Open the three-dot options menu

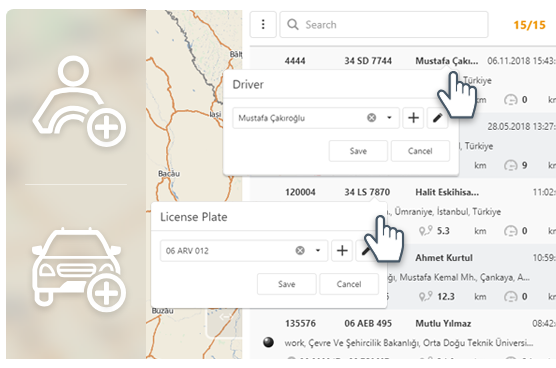(x=263, y=24)
